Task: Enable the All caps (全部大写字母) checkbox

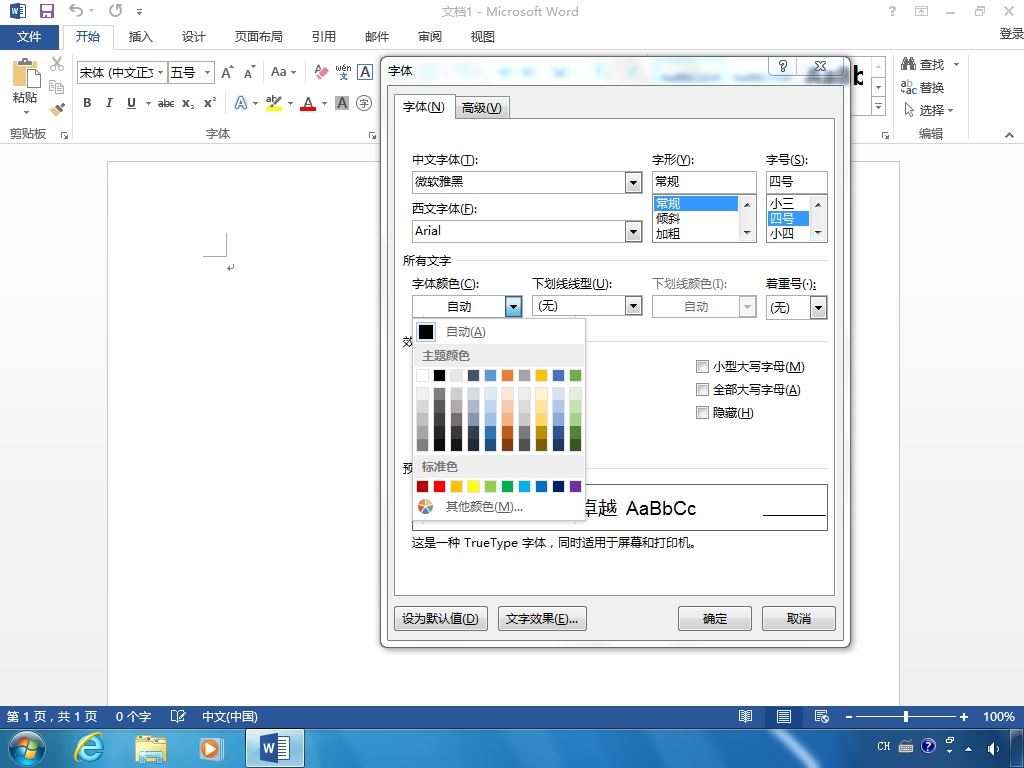Action: [702, 390]
